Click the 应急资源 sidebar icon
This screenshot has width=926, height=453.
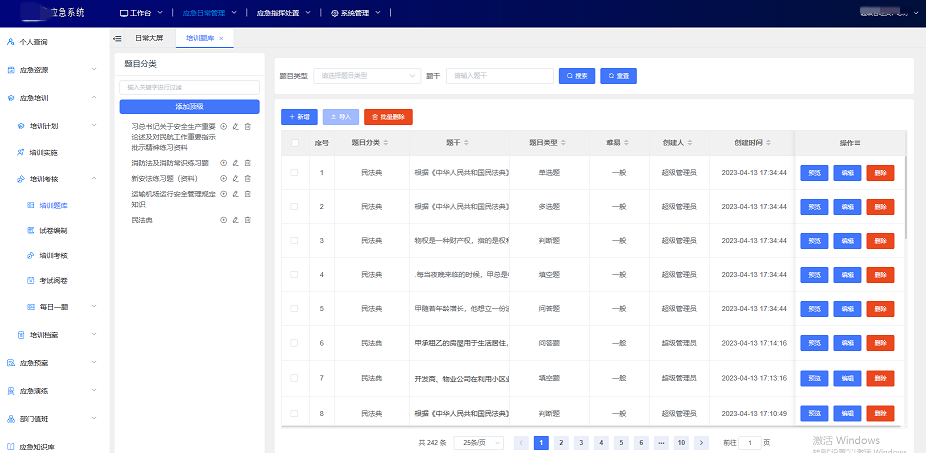(x=11, y=70)
